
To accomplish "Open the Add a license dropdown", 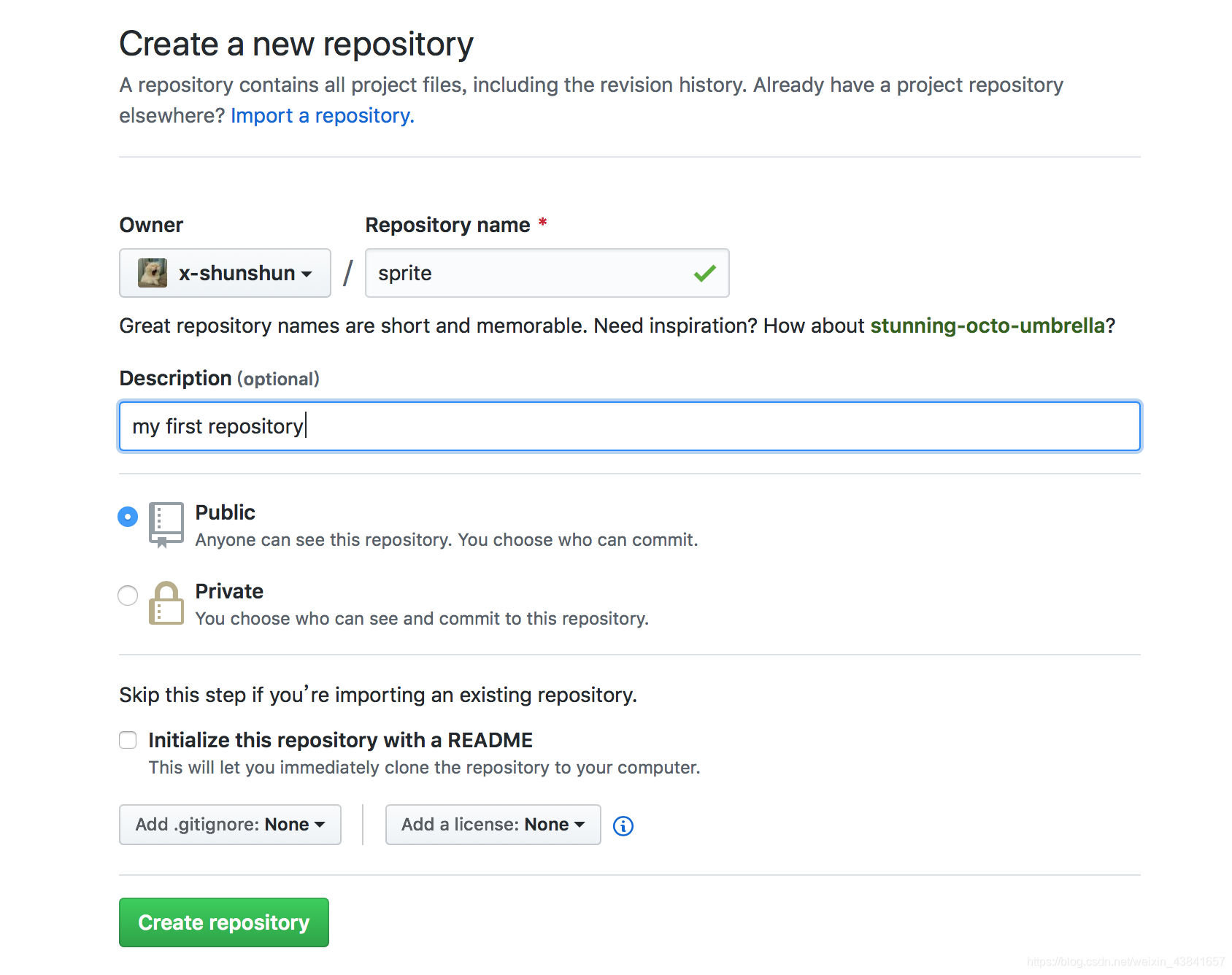I will pyautogui.click(x=493, y=825).
